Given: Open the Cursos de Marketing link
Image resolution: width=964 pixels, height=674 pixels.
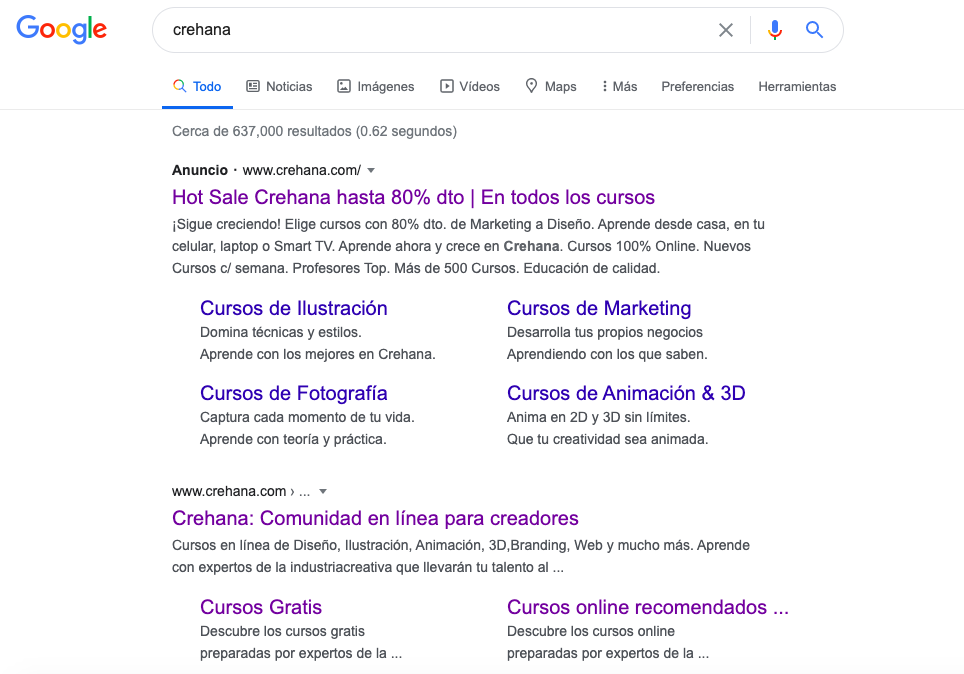Looking at the screenshot, I should [598, 308].
